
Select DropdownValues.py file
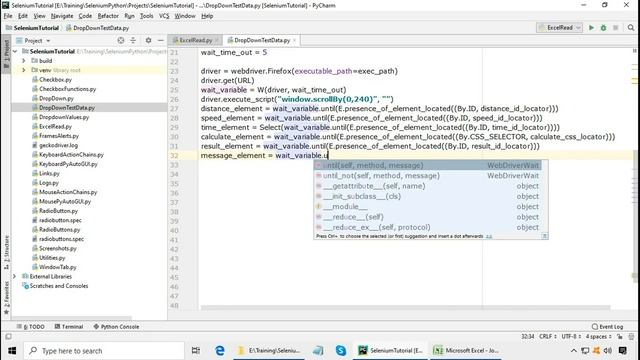60,117
